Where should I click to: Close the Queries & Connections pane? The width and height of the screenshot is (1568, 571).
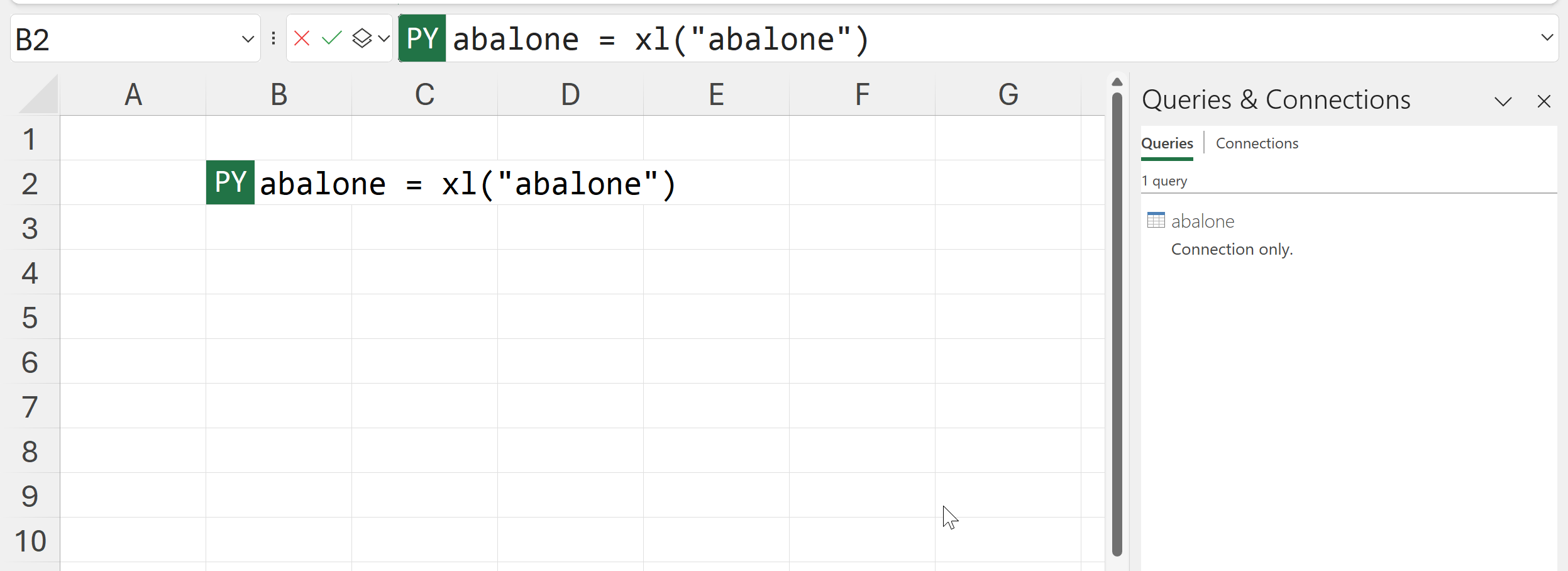(1543, 101)
